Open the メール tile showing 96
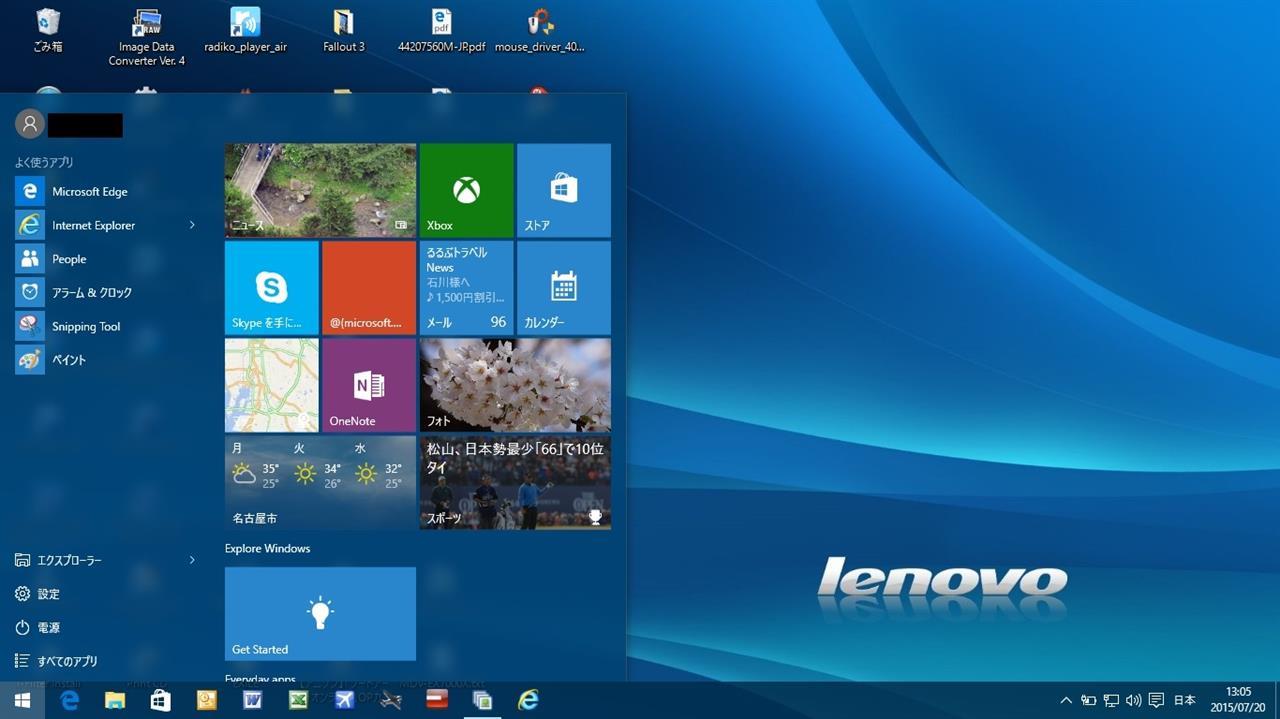The height and width of the screenshot is (719, 1280). point(466,288)
